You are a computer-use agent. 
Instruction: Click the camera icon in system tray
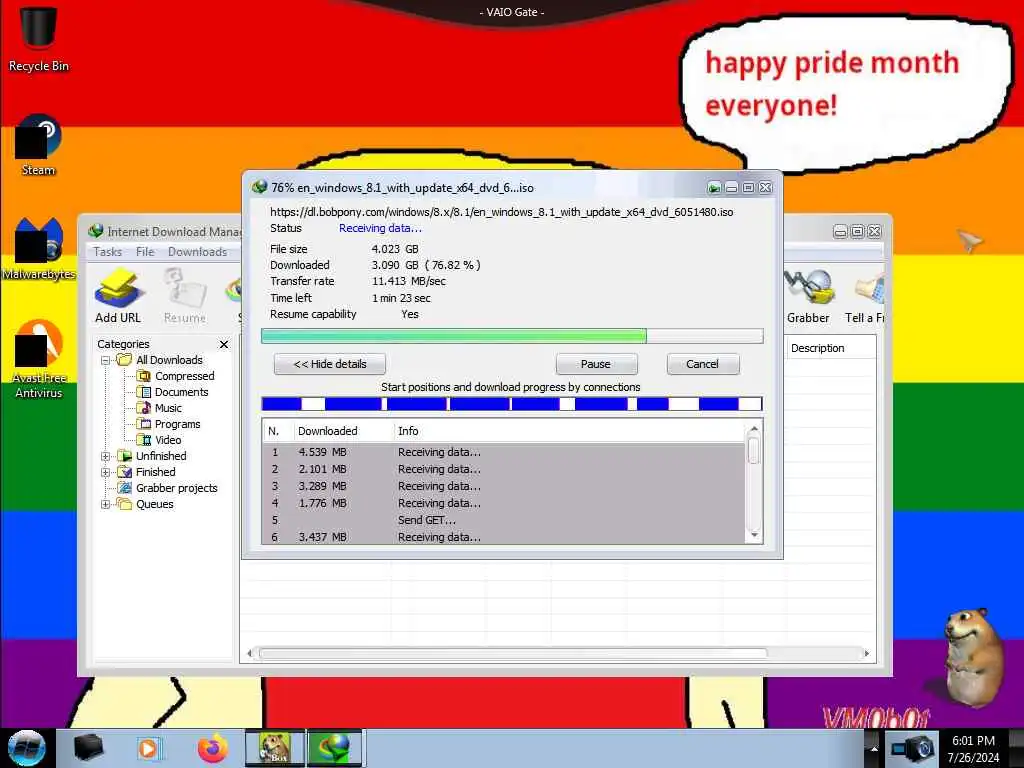click(912, 749)
